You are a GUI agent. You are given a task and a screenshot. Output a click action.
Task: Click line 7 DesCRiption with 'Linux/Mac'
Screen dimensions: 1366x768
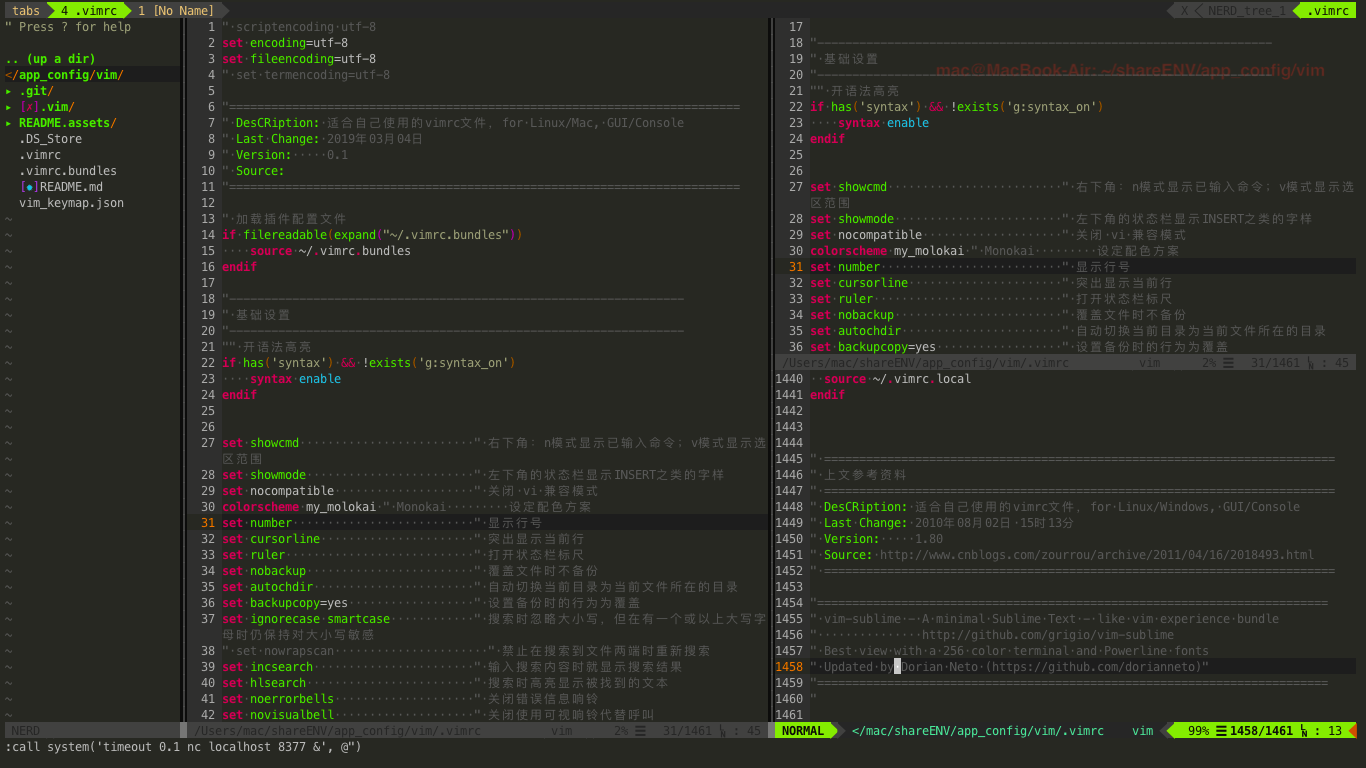tap(453, 123)
